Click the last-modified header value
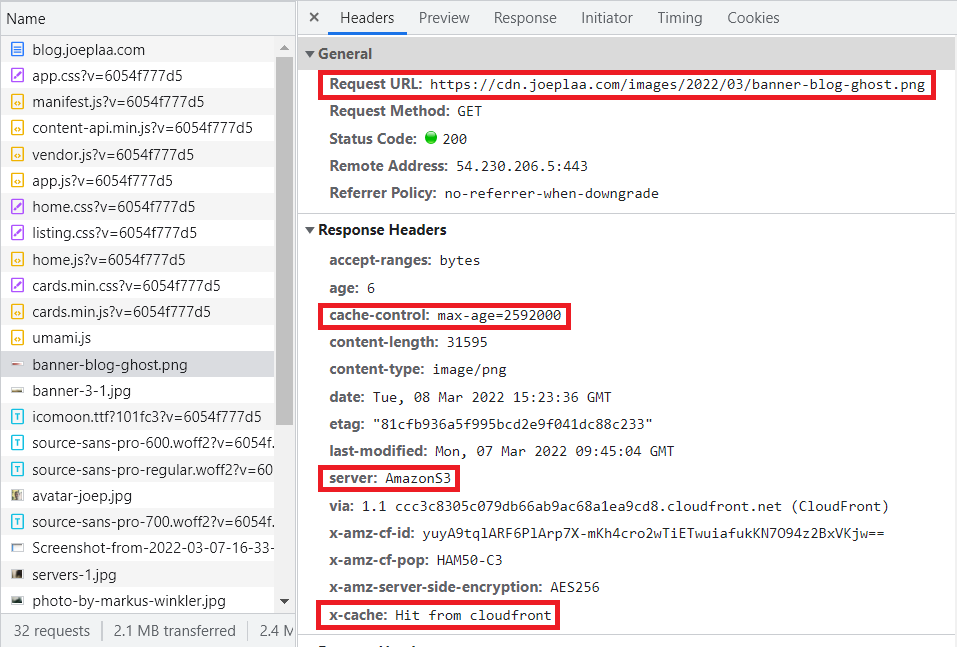This screenshot has height=647, width=957. pyautogui.click(x=554, y=451)
